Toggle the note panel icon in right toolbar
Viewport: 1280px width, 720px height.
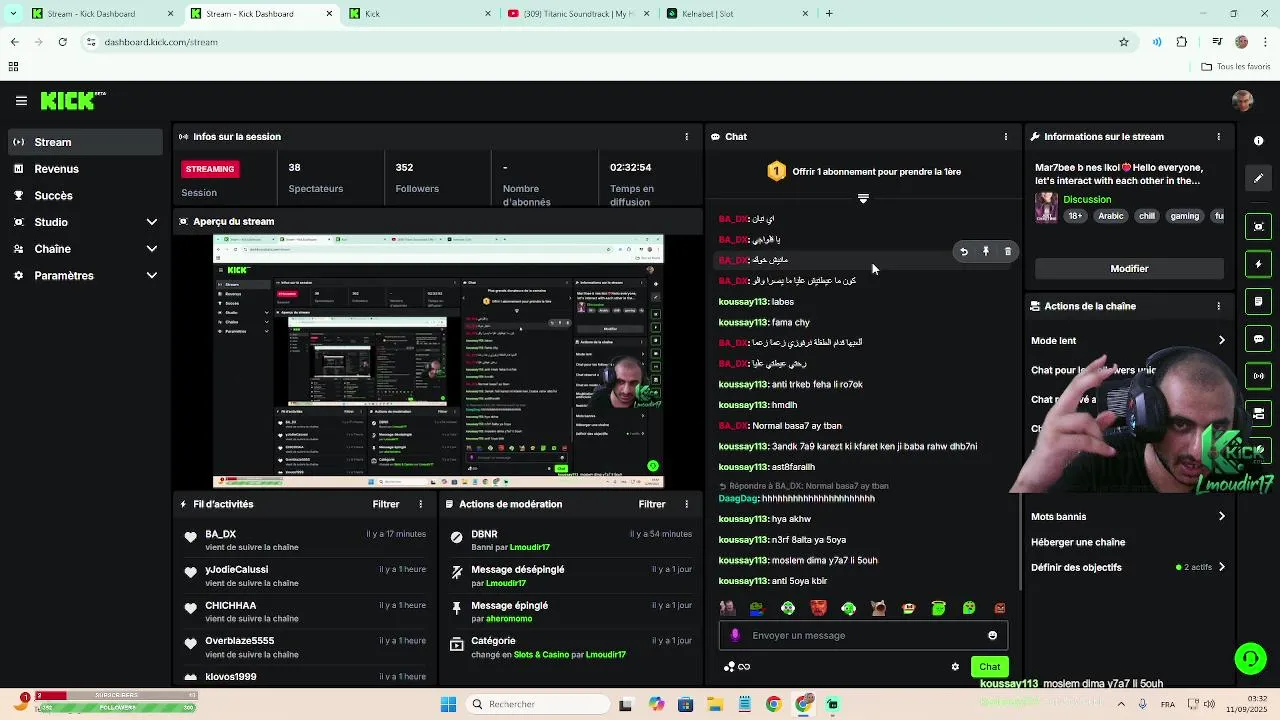pos(1259,301)
